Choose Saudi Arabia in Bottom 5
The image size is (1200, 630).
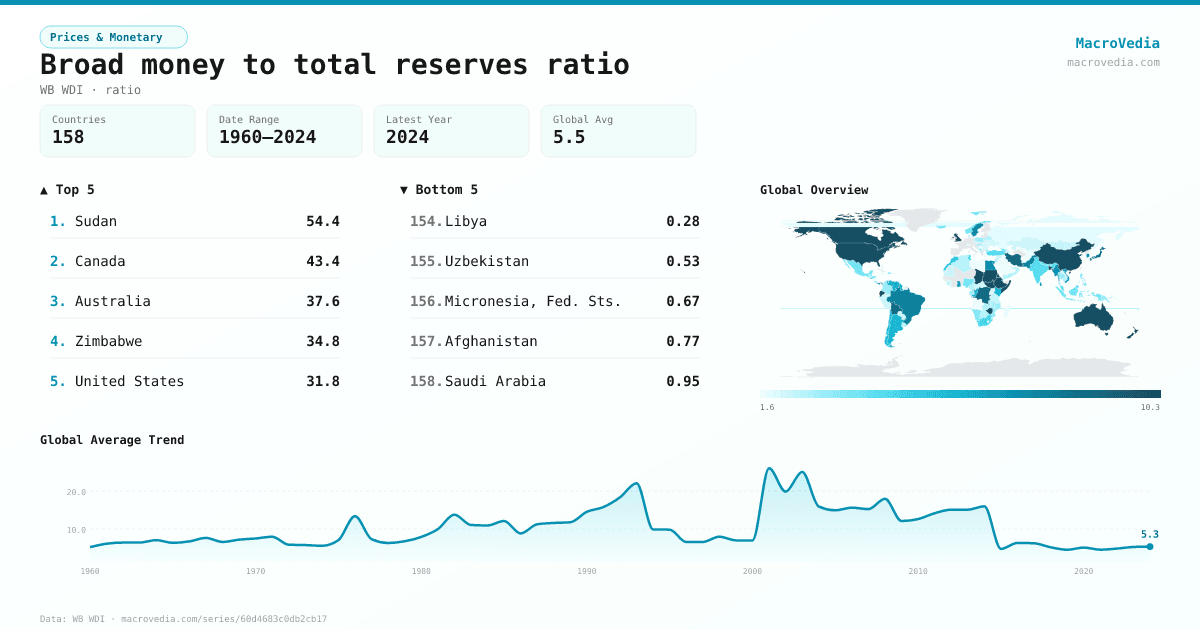pos(554,381)
